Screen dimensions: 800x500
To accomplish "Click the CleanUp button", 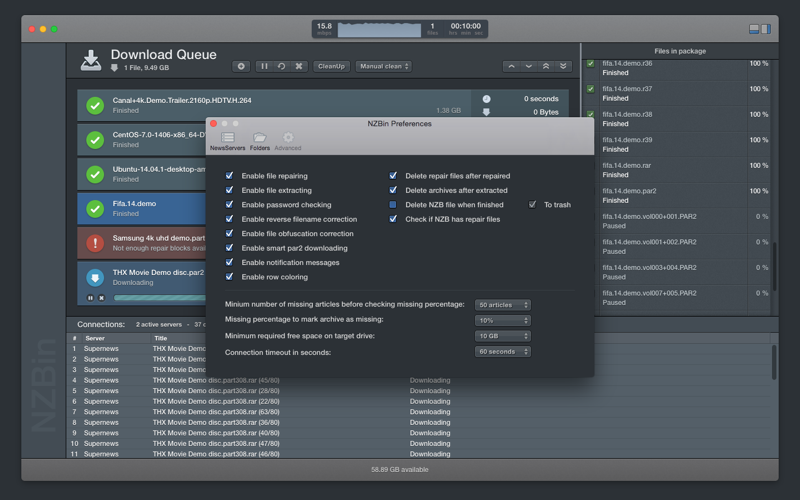I will [x=331, y=66].
